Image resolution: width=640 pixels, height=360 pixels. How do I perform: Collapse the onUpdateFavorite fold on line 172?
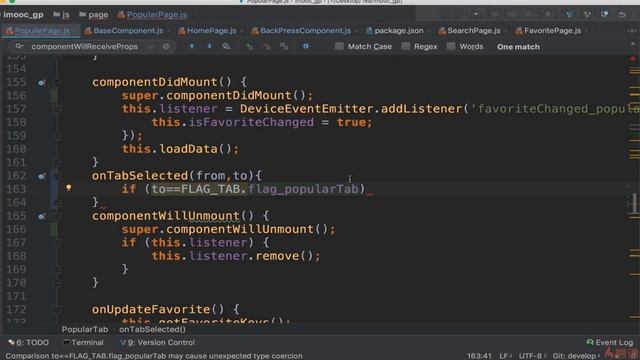pyautogui.click(x=57, y=310)
